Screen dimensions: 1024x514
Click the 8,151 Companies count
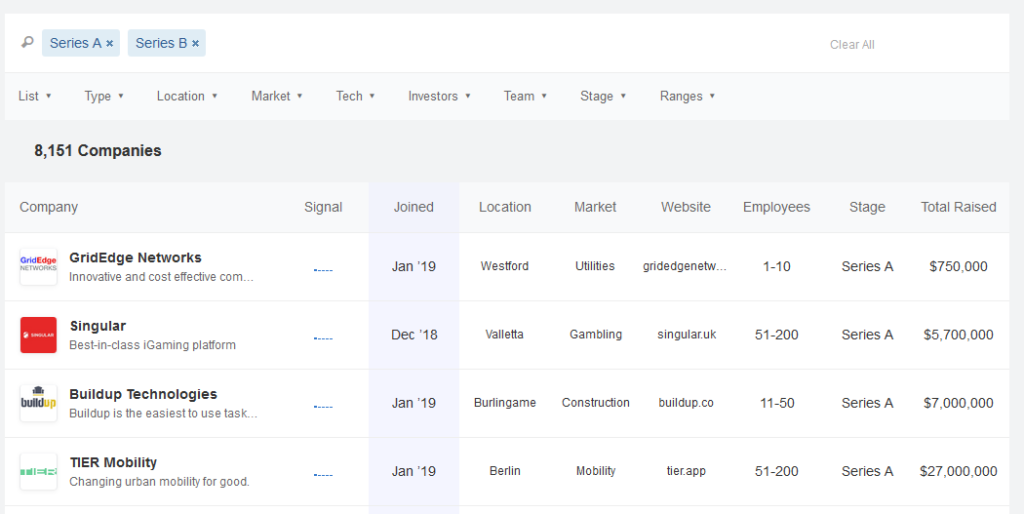(x=98, y=151)
